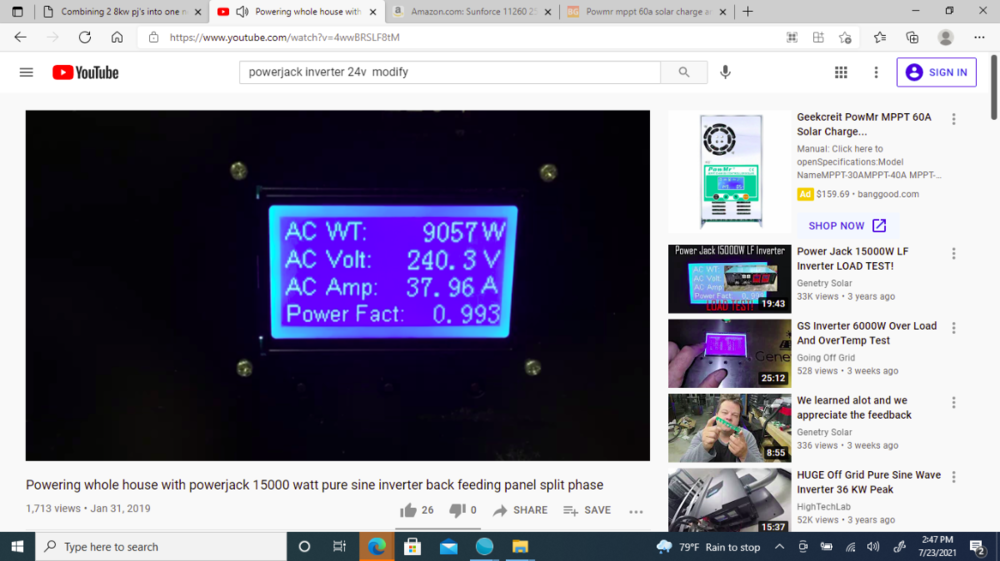1000x561 pixels.
Task: Open YouTube apps grid icon
Action: (841, 72)
